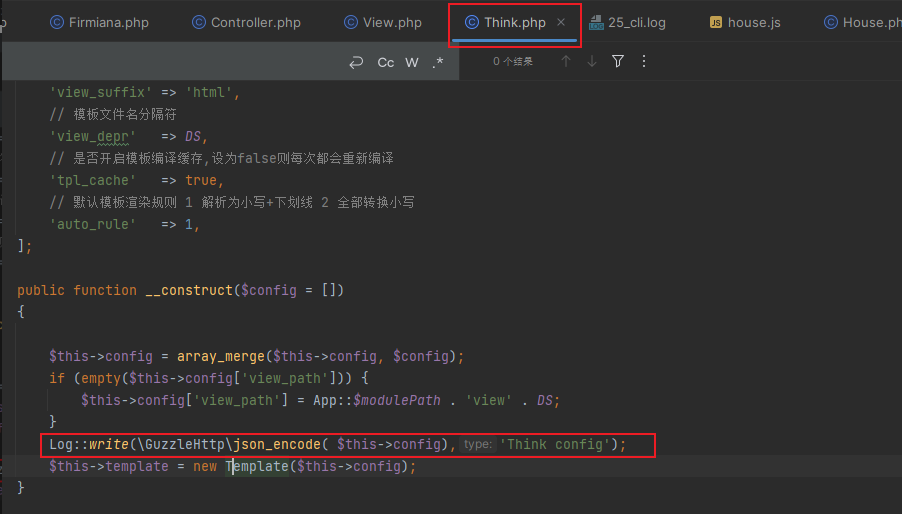This screenshot has width=902, height=514.
Task: Click the 'view_depr' config key
Action: point(93,137)
